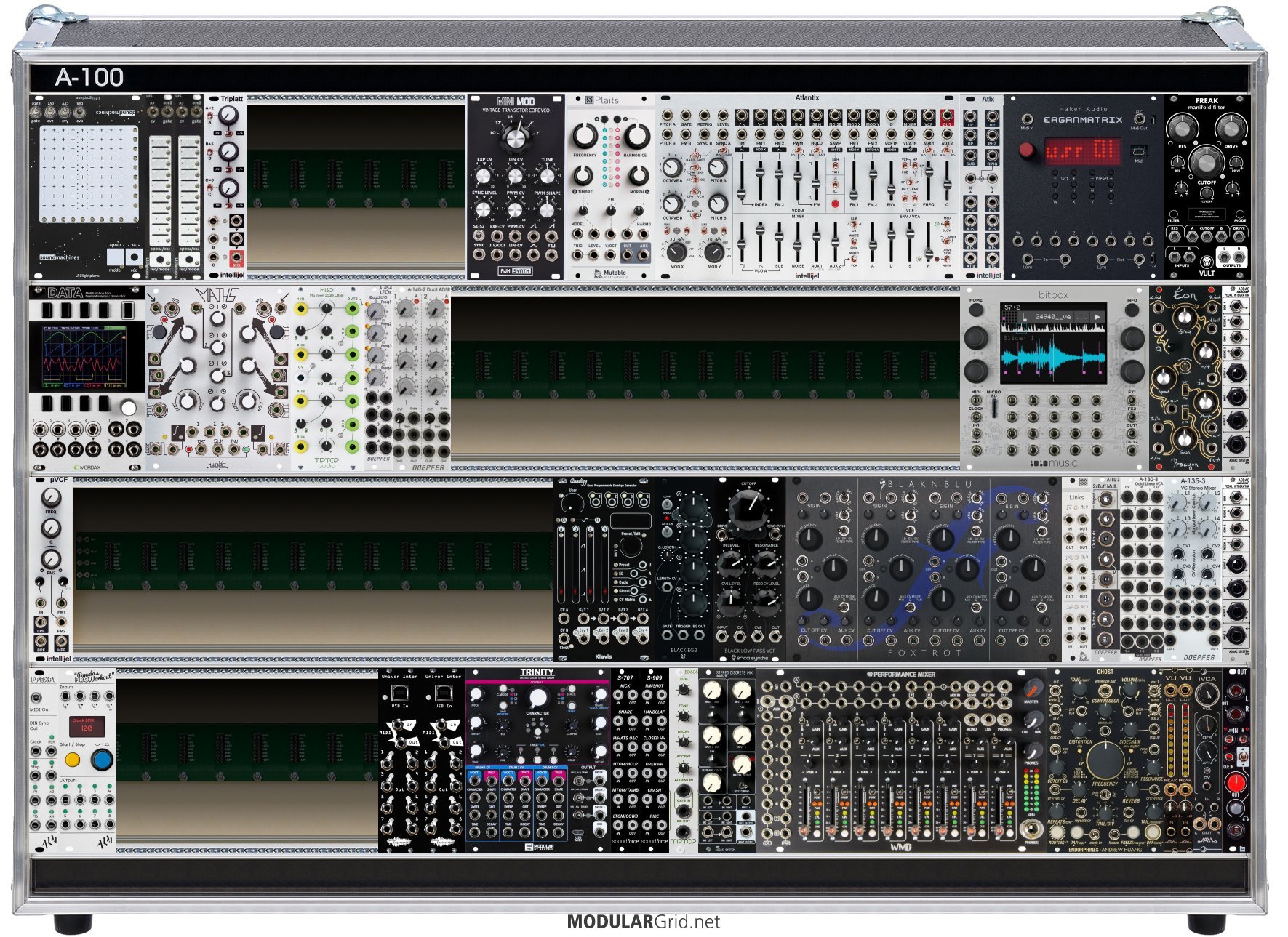
Task: Click the mode button on LP1lightplane
Action: coord(115,257)
